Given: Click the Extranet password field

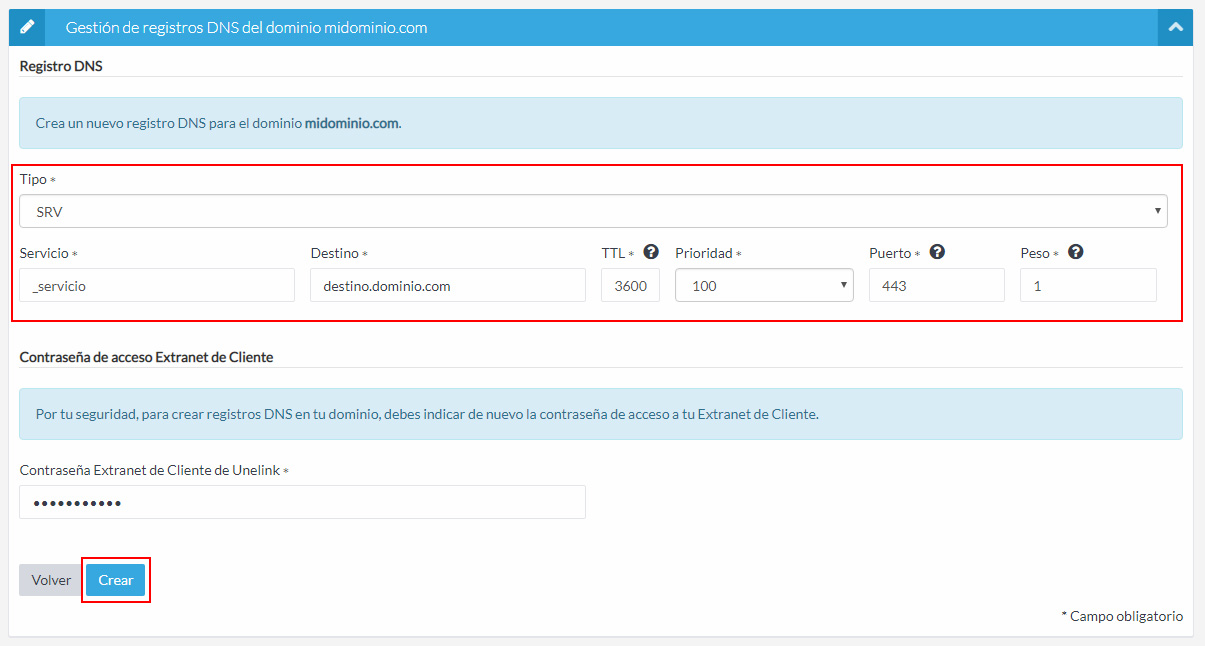Looking at the screenshot, I should pyautogui.click(x=302, y=502).
